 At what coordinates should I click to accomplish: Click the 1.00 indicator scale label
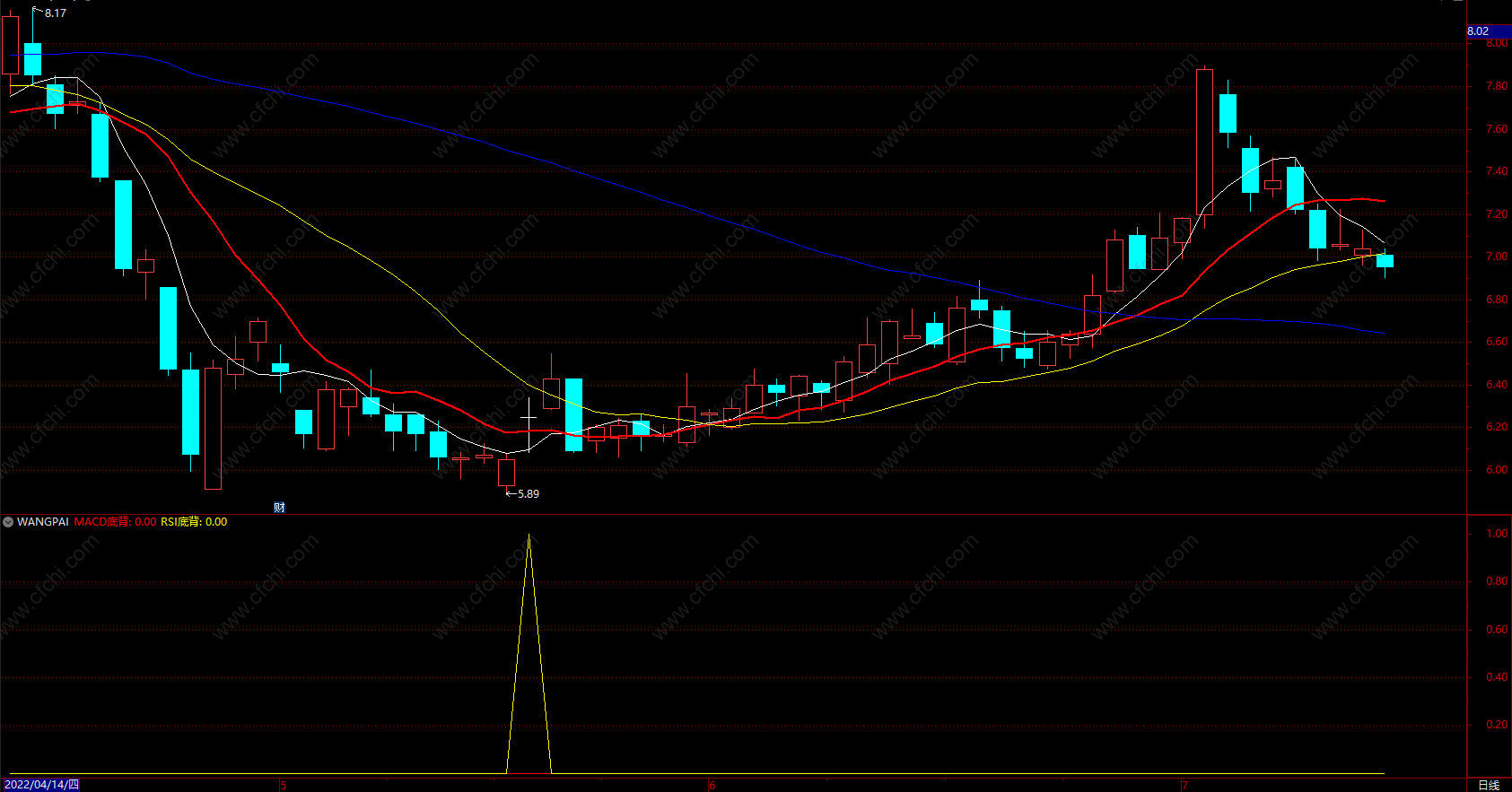(1497, 534)
